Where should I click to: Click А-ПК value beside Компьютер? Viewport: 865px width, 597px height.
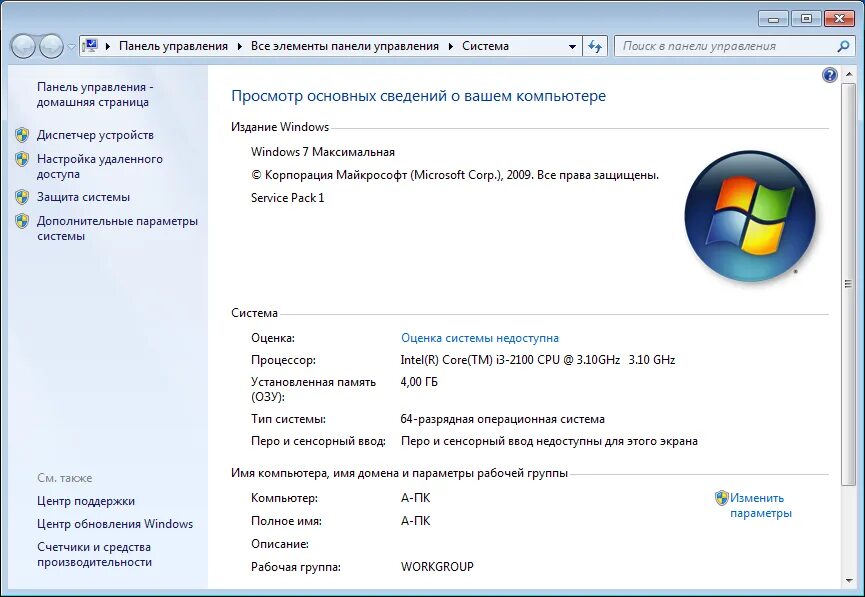point(415,498)
